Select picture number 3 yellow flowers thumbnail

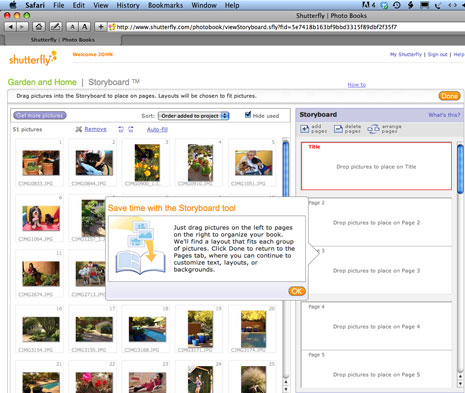coord(147,163)
